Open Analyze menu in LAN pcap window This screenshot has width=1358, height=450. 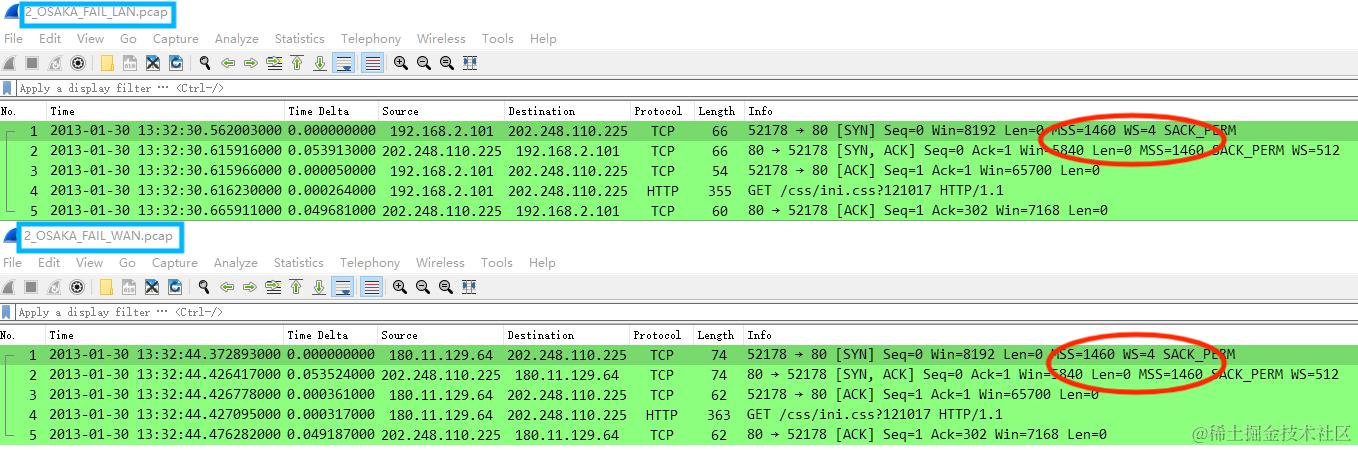[237, 39]
